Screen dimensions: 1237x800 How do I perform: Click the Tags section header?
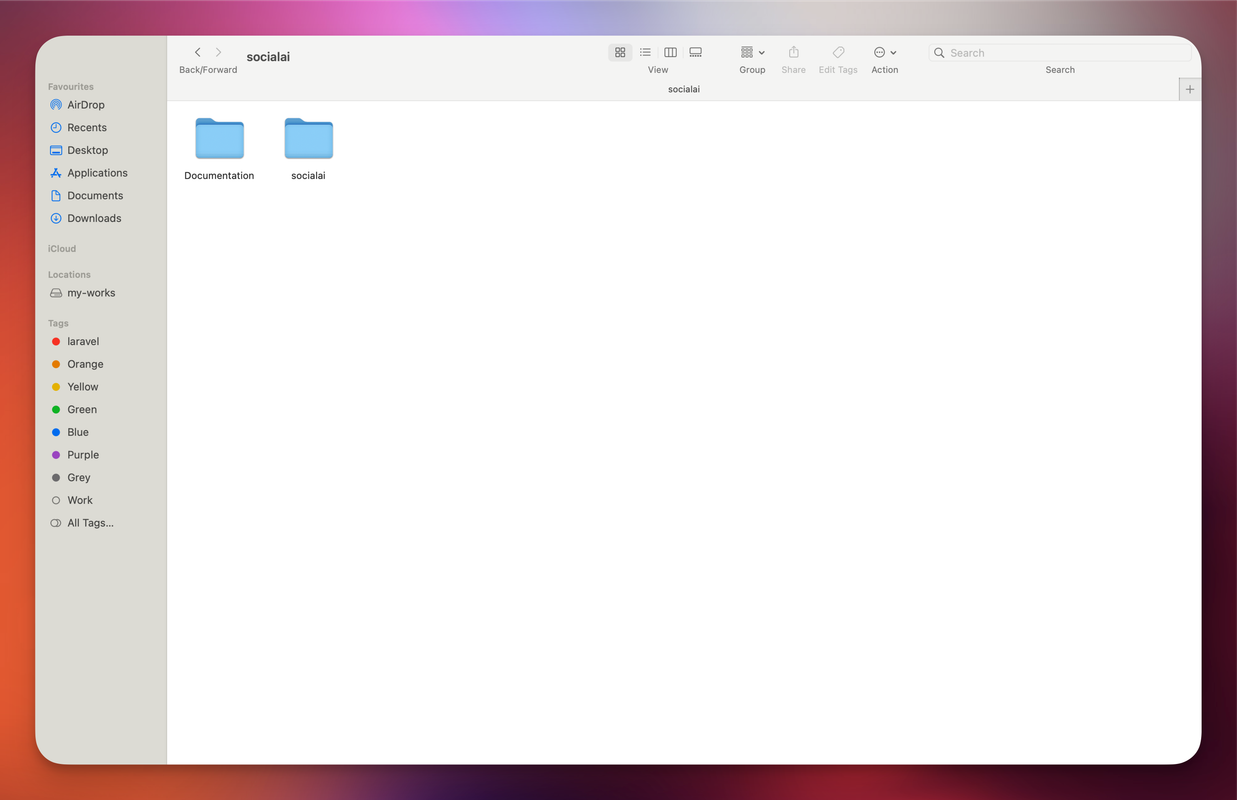58,323
